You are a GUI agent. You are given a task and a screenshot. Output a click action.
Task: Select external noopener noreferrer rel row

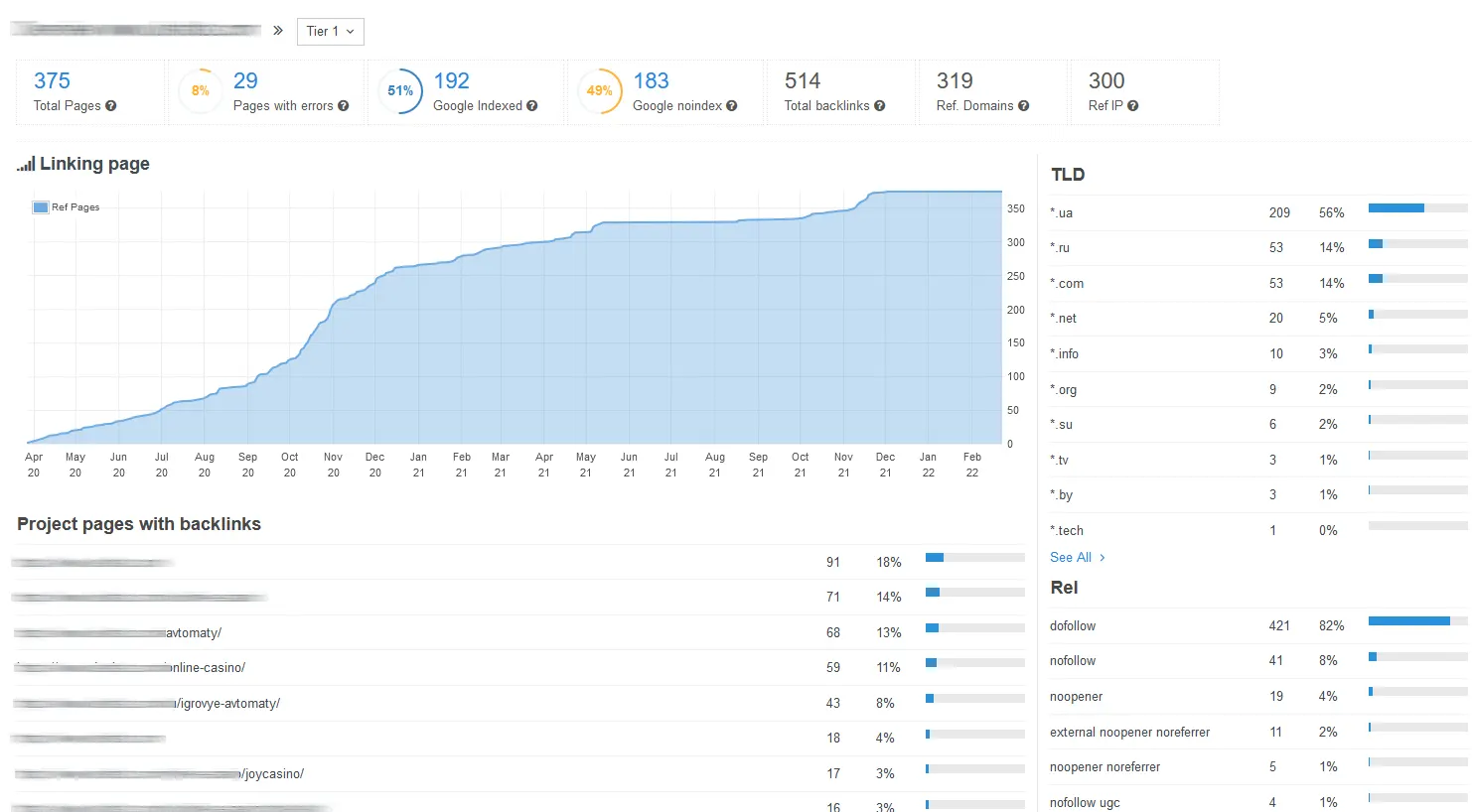[x=1258, y=732]
